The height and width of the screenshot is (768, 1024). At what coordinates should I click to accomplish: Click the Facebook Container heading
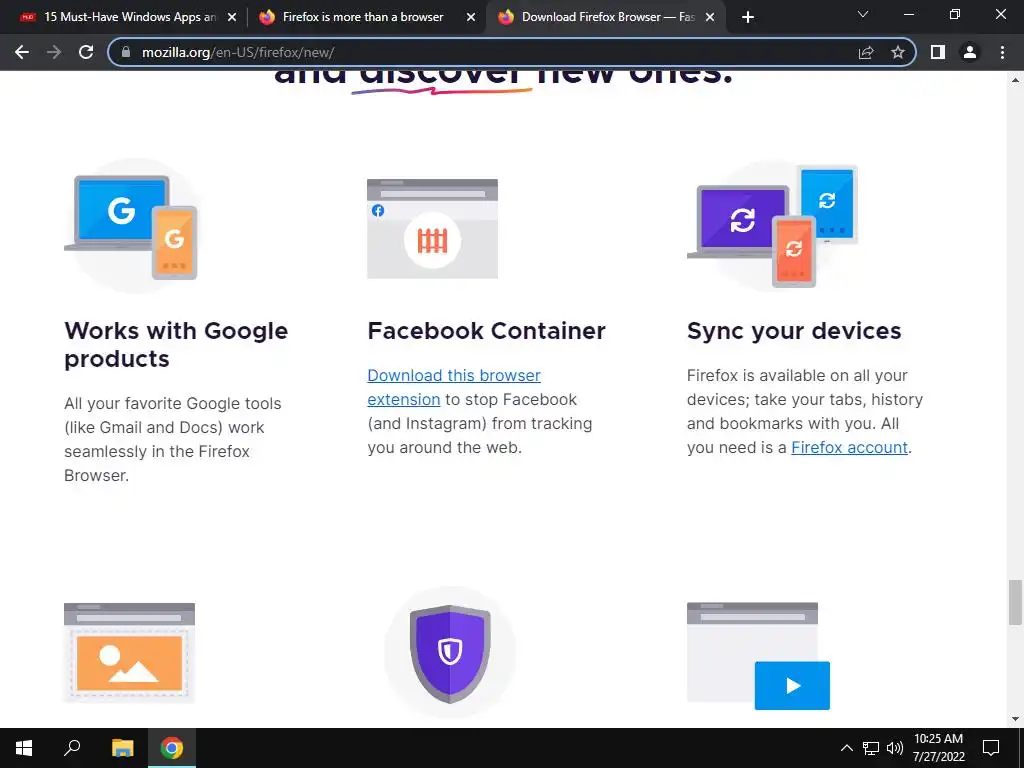pos(487,331)
